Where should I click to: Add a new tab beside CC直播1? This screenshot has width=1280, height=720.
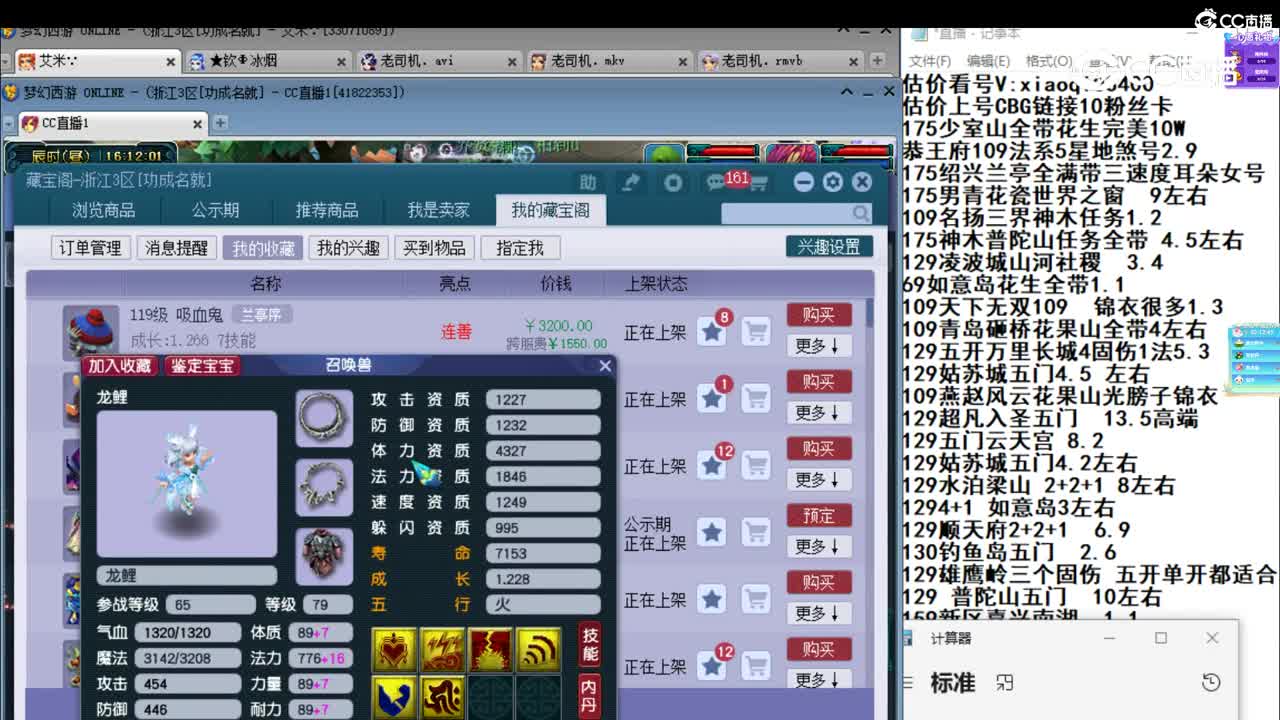[x=220, y=123]
